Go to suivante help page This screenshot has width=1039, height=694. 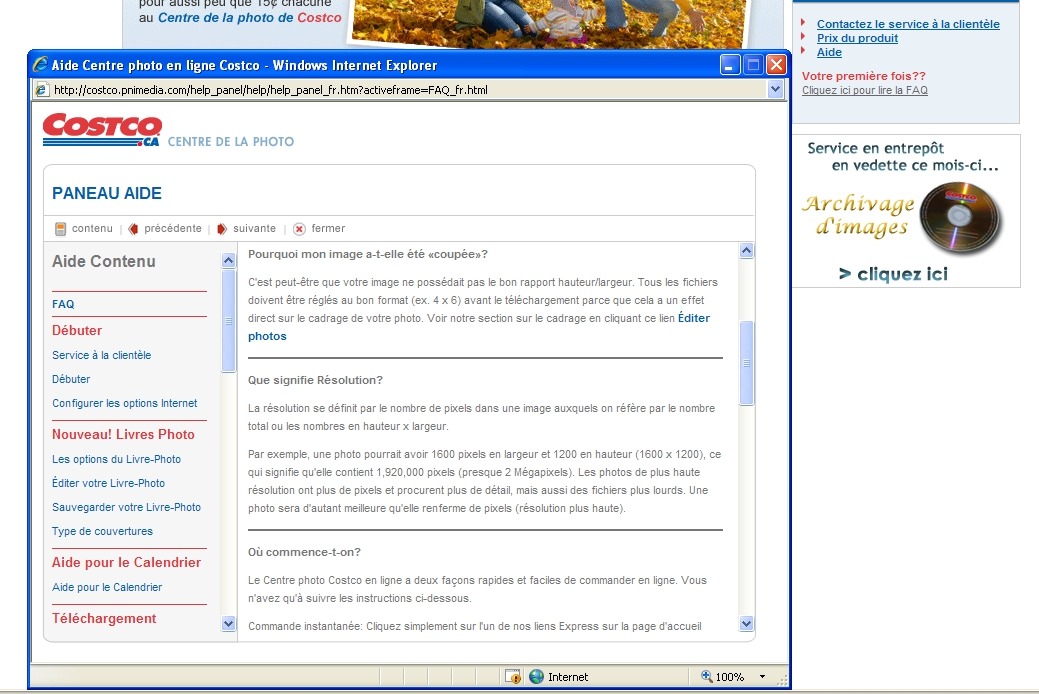click(x=254, y=229)
